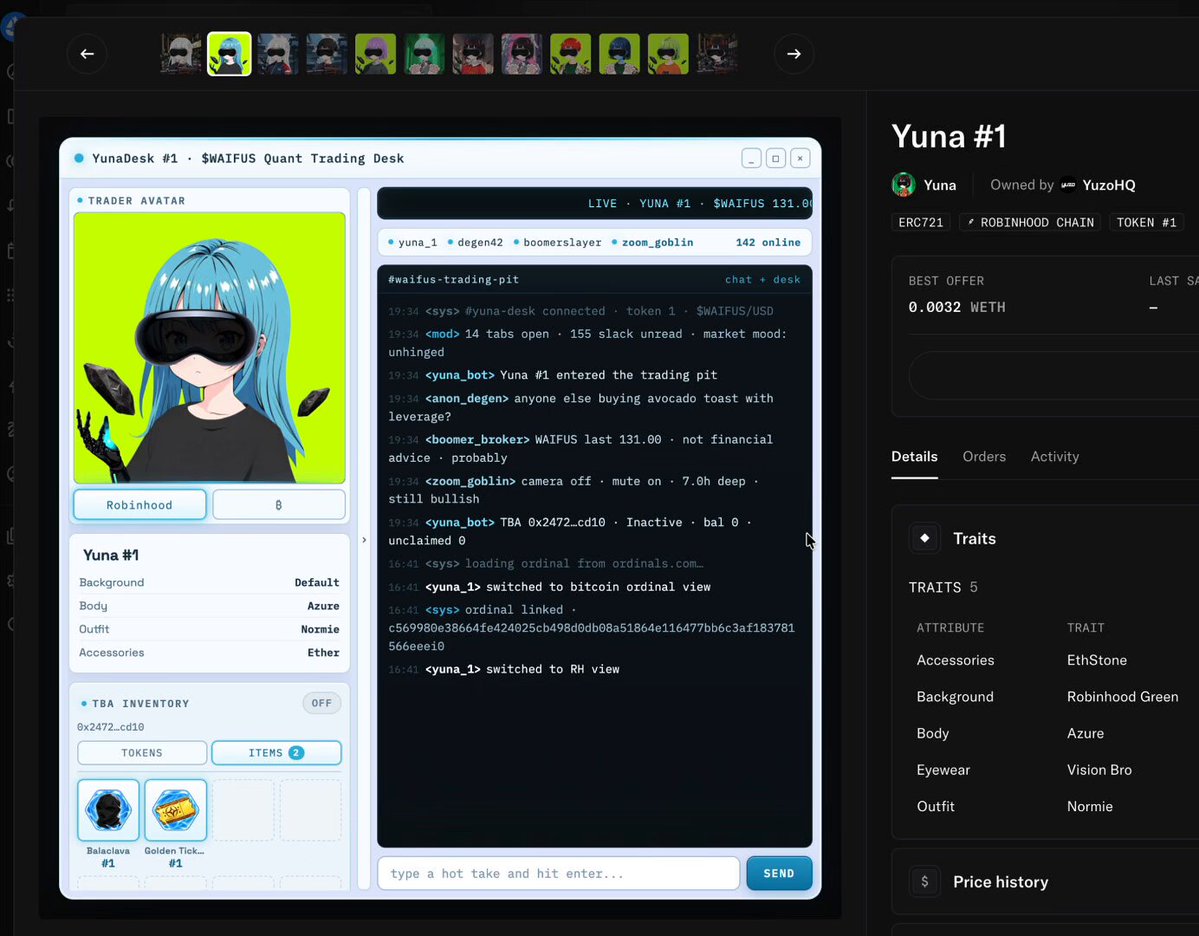1199x936 pixels.
Task: Open the Yuna collection link
Action: [940, 185]
